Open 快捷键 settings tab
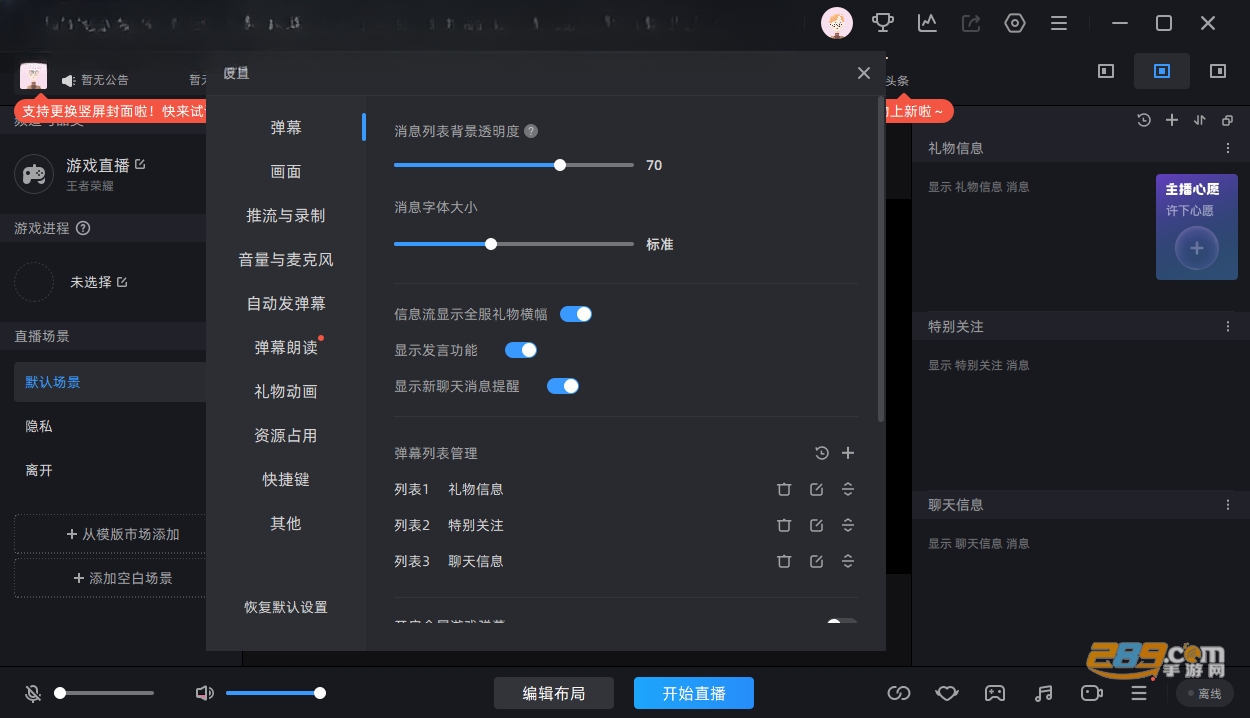1250x718 pixels. 286,480
